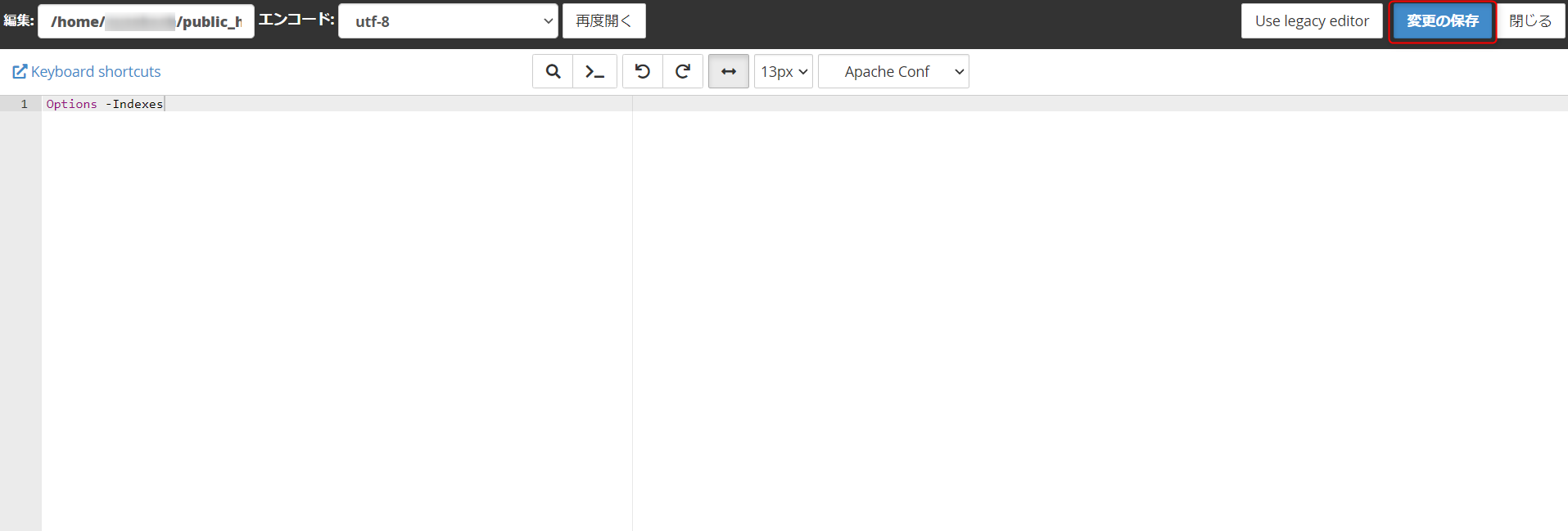
Task: Place cursor on the Options keyword
Action: [71, 104]
